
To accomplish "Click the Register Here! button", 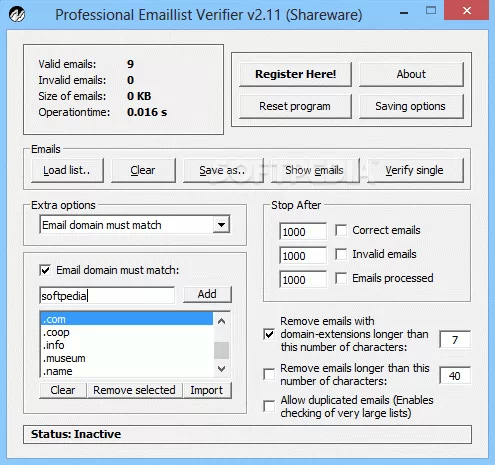I will pyautogui.click(x=295, y=74).
